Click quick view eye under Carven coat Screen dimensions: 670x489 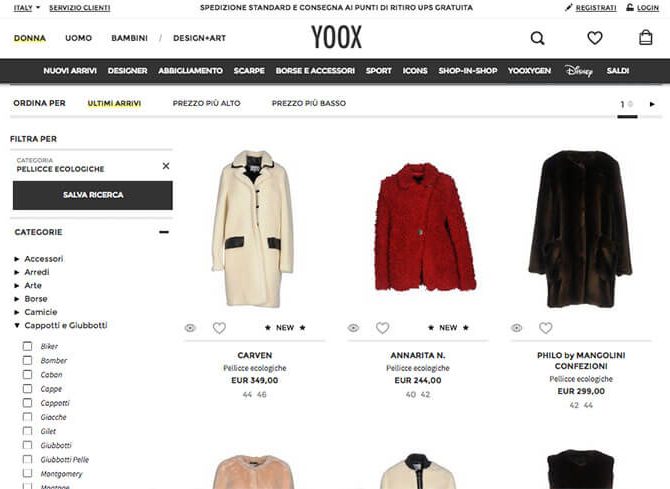[190, 328]
